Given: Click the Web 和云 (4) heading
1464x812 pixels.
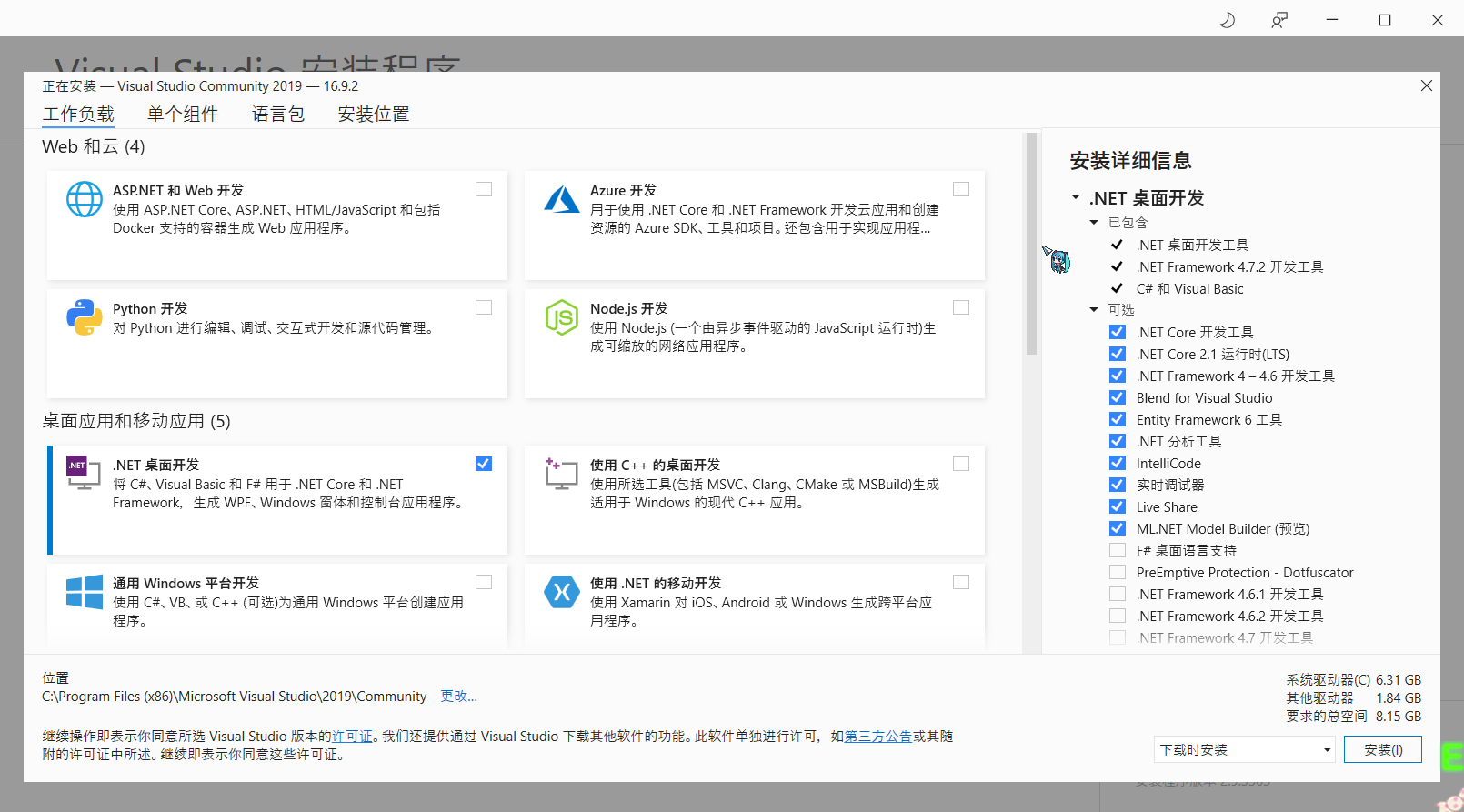Looking at the screenshot, I should pyautogui.click(x=94, y=146).
